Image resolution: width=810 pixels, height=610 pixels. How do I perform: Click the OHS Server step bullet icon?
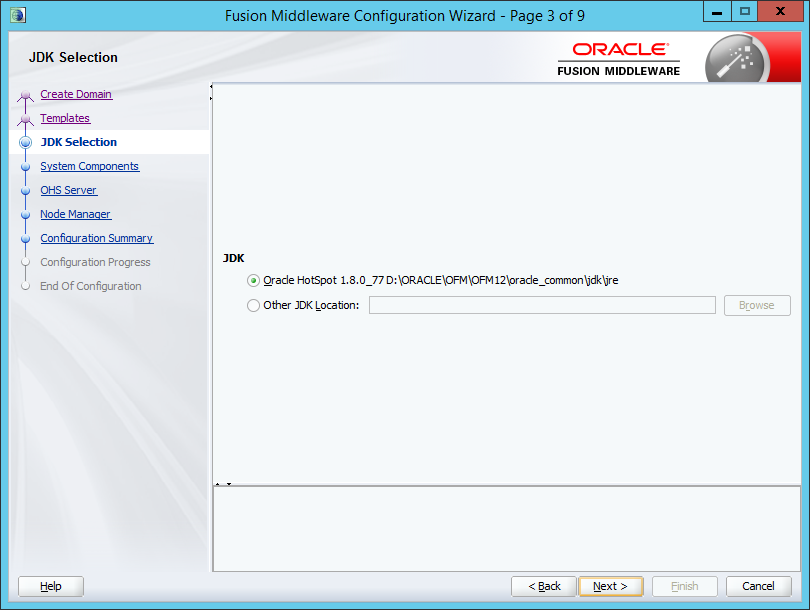pos(26,191)
